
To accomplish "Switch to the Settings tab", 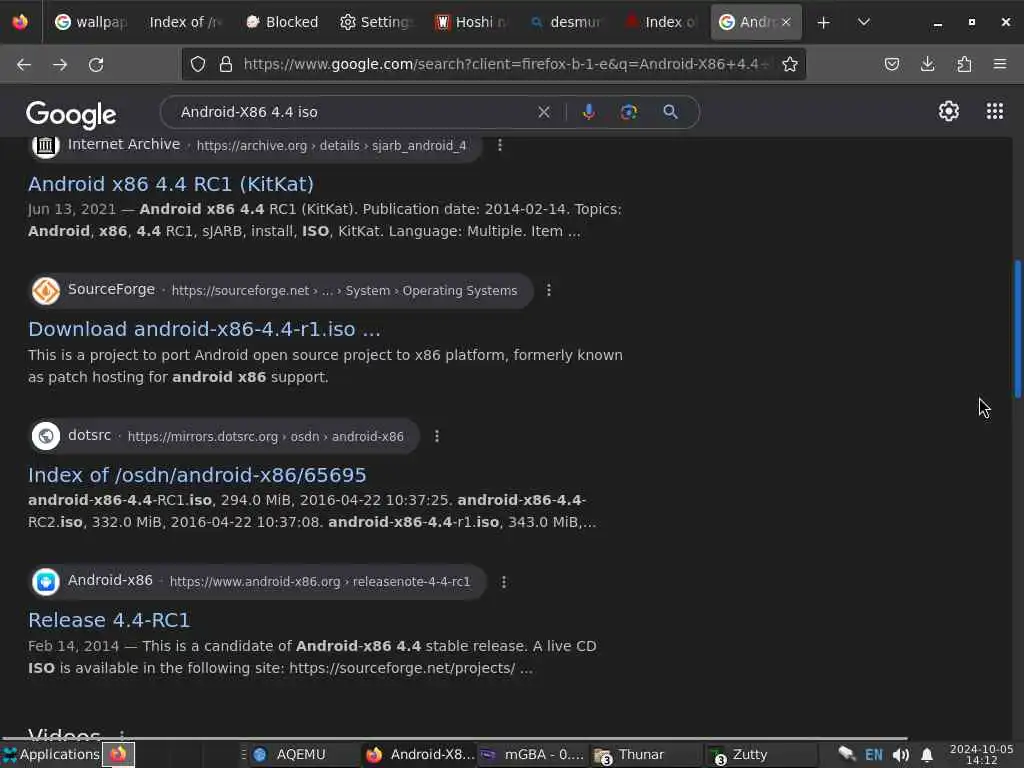I will (x=376, y=22).
